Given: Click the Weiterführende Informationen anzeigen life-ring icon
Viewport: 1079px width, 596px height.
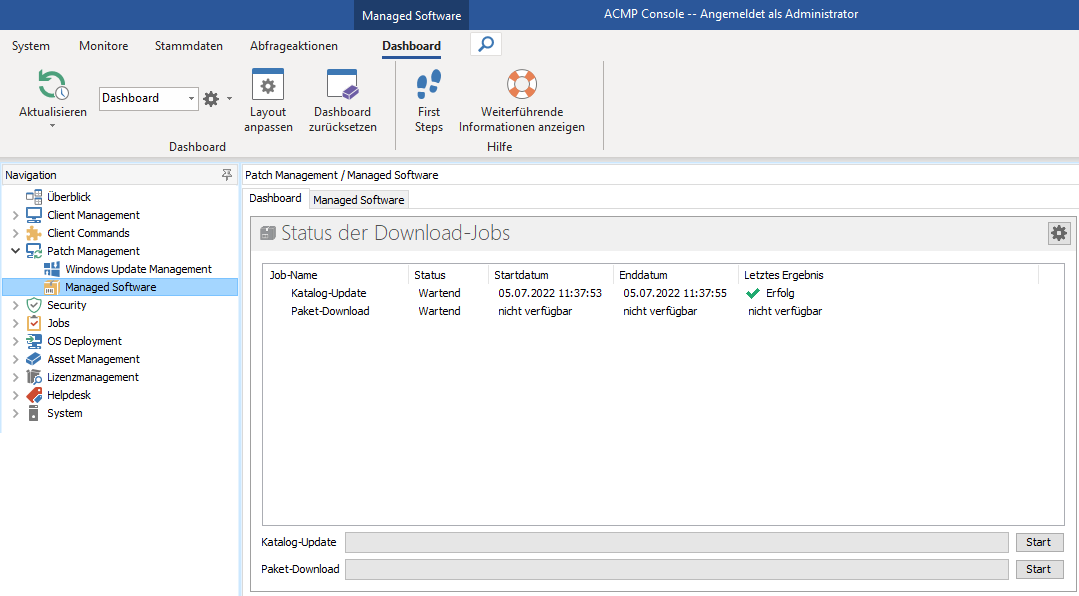Looking at the screenshot, I should click(x=521, y=84).
